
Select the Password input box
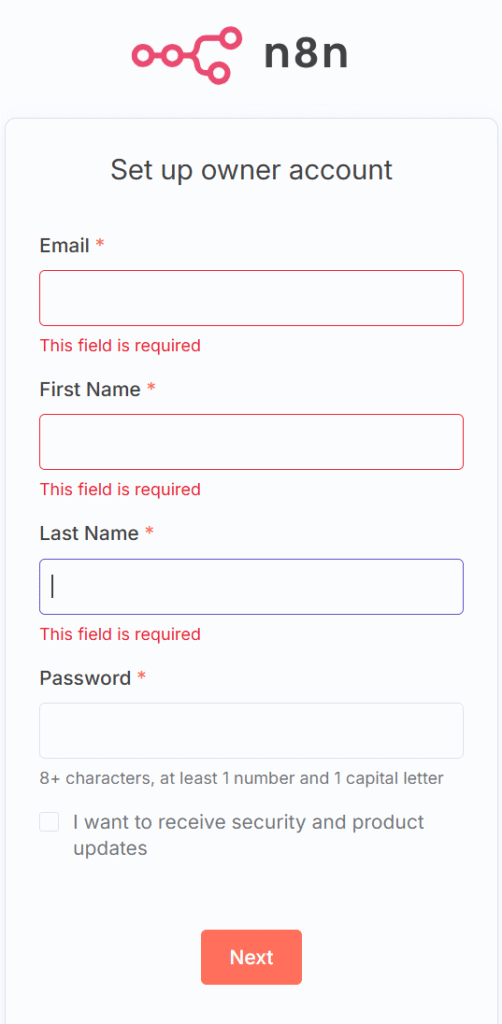[251, 731]
